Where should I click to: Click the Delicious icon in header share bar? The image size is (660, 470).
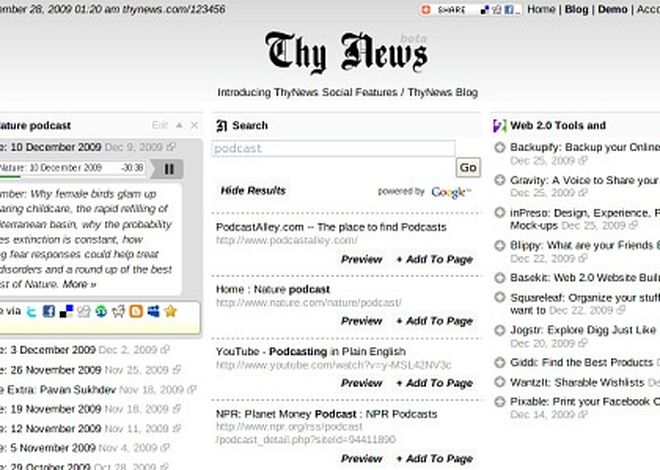tap(485, 10)
